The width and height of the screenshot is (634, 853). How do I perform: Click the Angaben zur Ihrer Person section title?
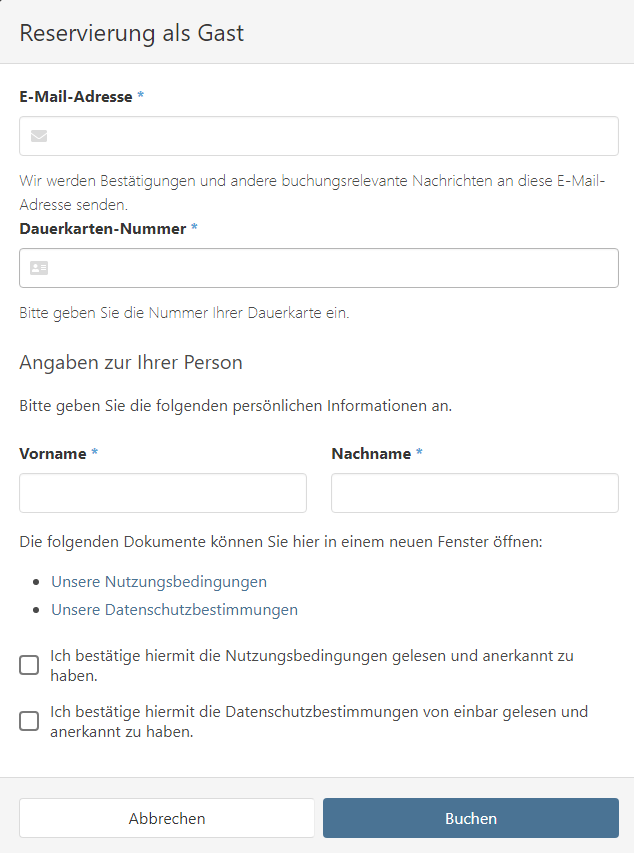click(131, 361)
